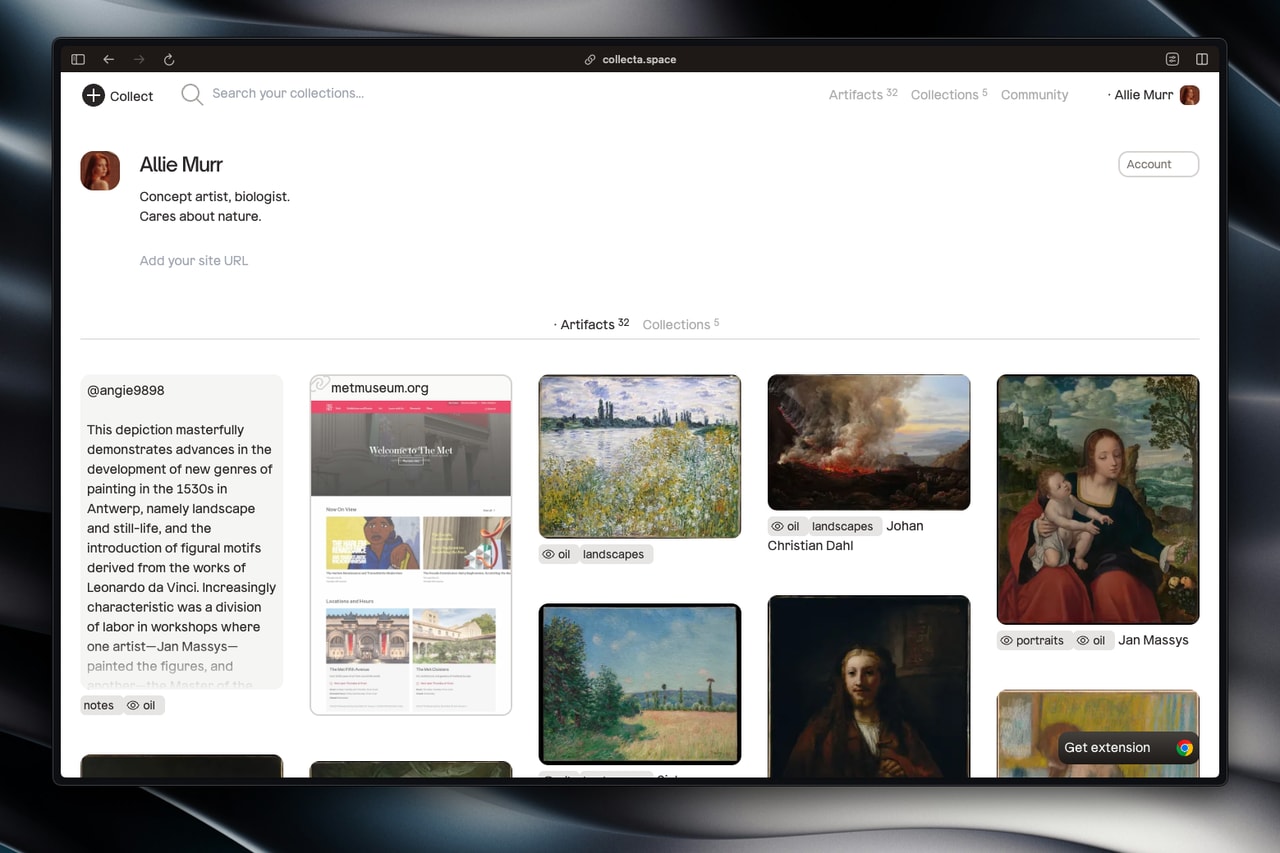Image resolution: width=1280 pixels, height=853 pixels.
Task: Click Johan Christian Dahl artist name
Action: (x=845, y=536)
